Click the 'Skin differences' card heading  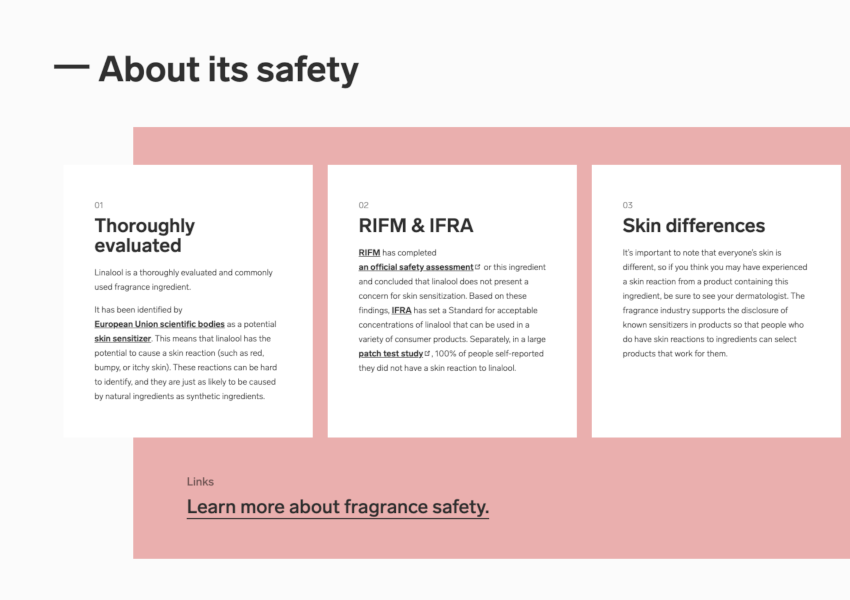tap(693, 225)
